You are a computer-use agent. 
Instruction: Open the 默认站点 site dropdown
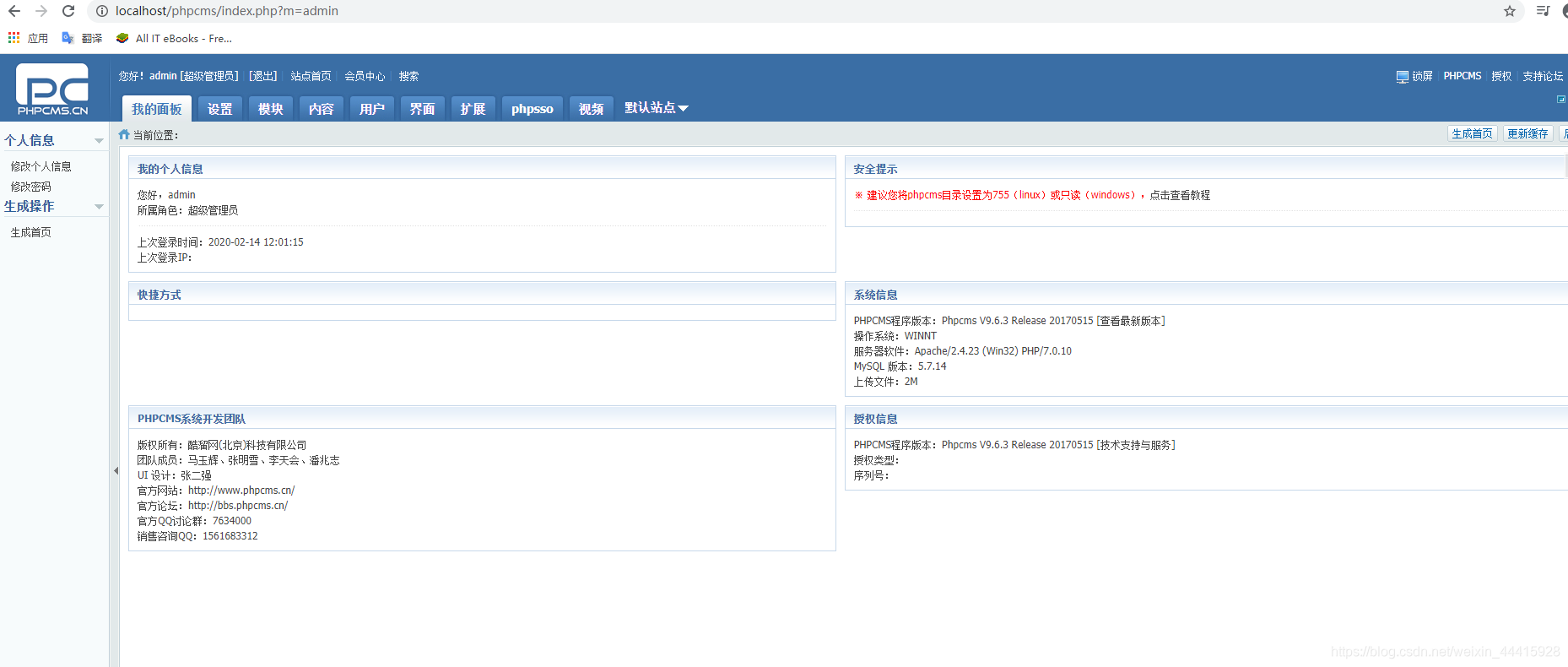(x=657, y=108)
